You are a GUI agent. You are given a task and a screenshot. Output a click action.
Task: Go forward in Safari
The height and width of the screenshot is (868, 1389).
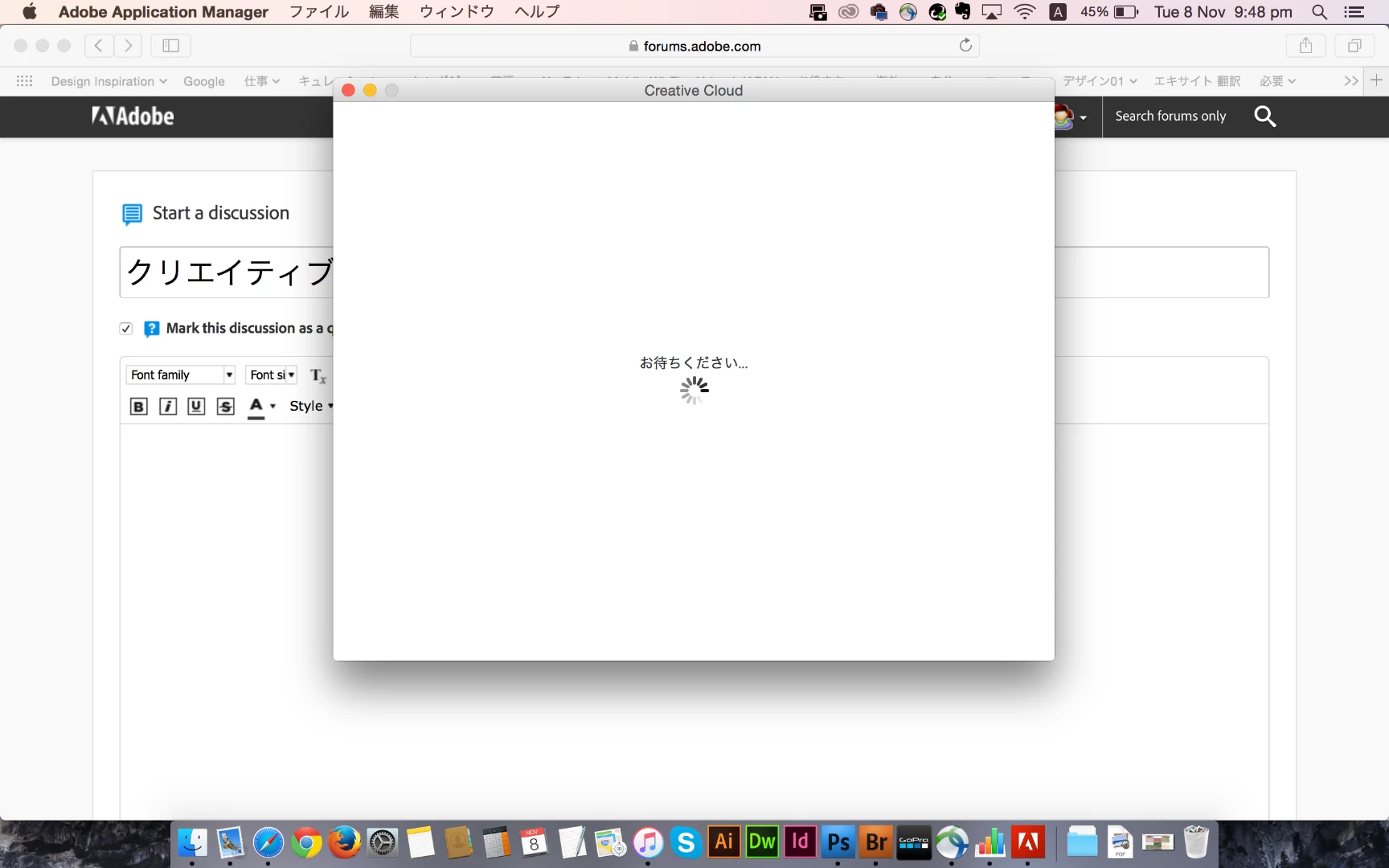128,46
